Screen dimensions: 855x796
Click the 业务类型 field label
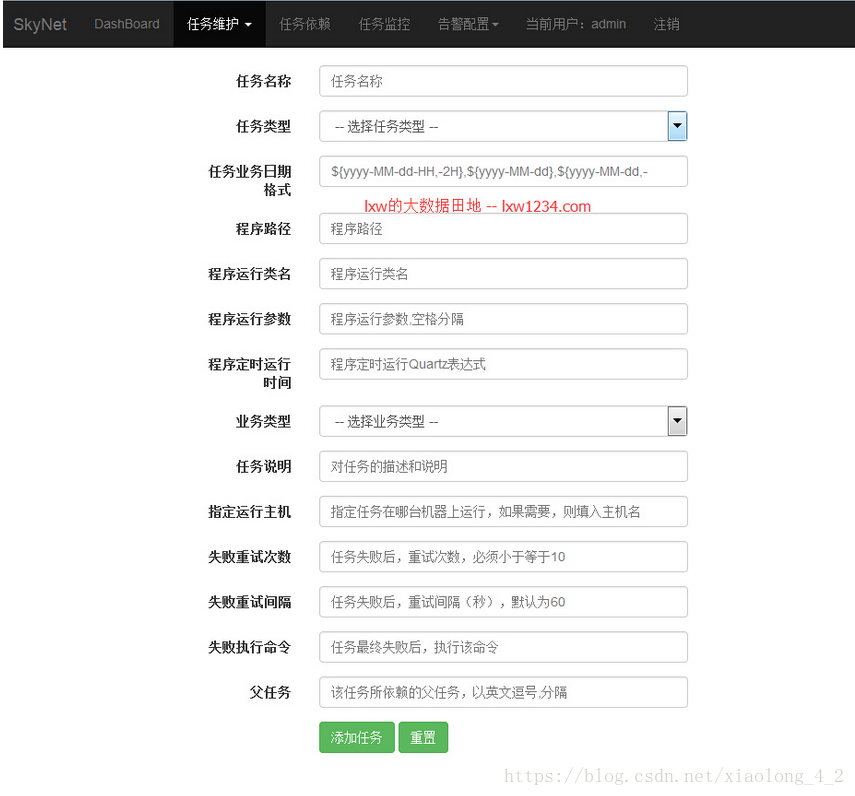263,421
